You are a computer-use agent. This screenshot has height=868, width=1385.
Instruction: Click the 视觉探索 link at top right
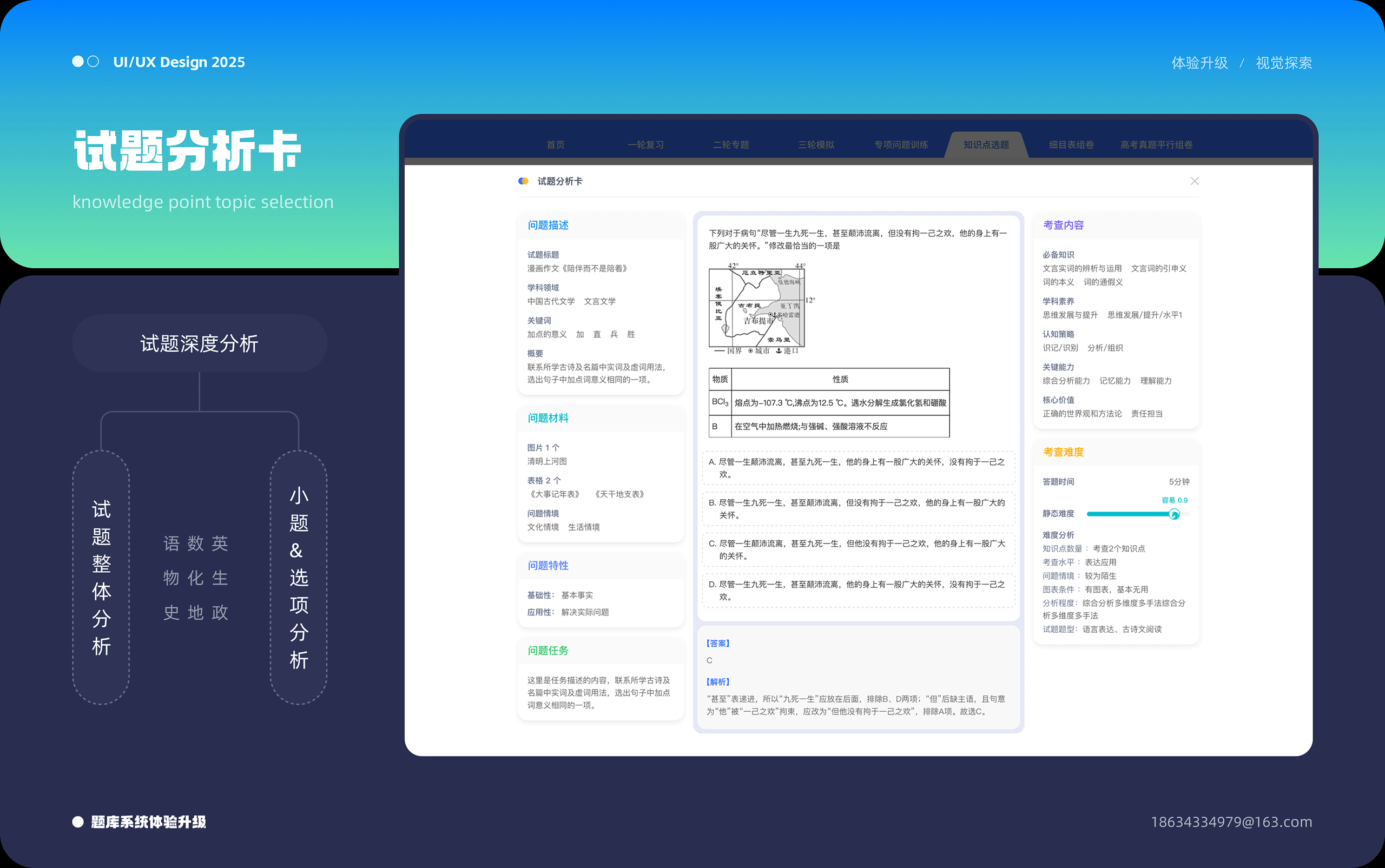[x=1283, y=63]
